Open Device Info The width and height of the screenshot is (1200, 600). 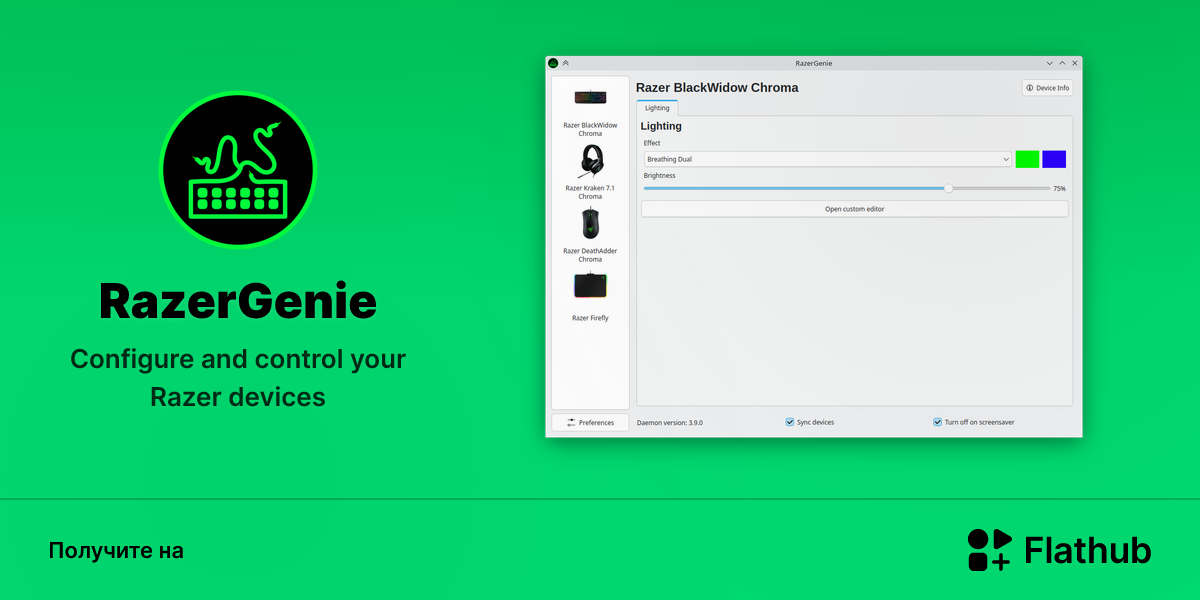(x=1047, y=88)
